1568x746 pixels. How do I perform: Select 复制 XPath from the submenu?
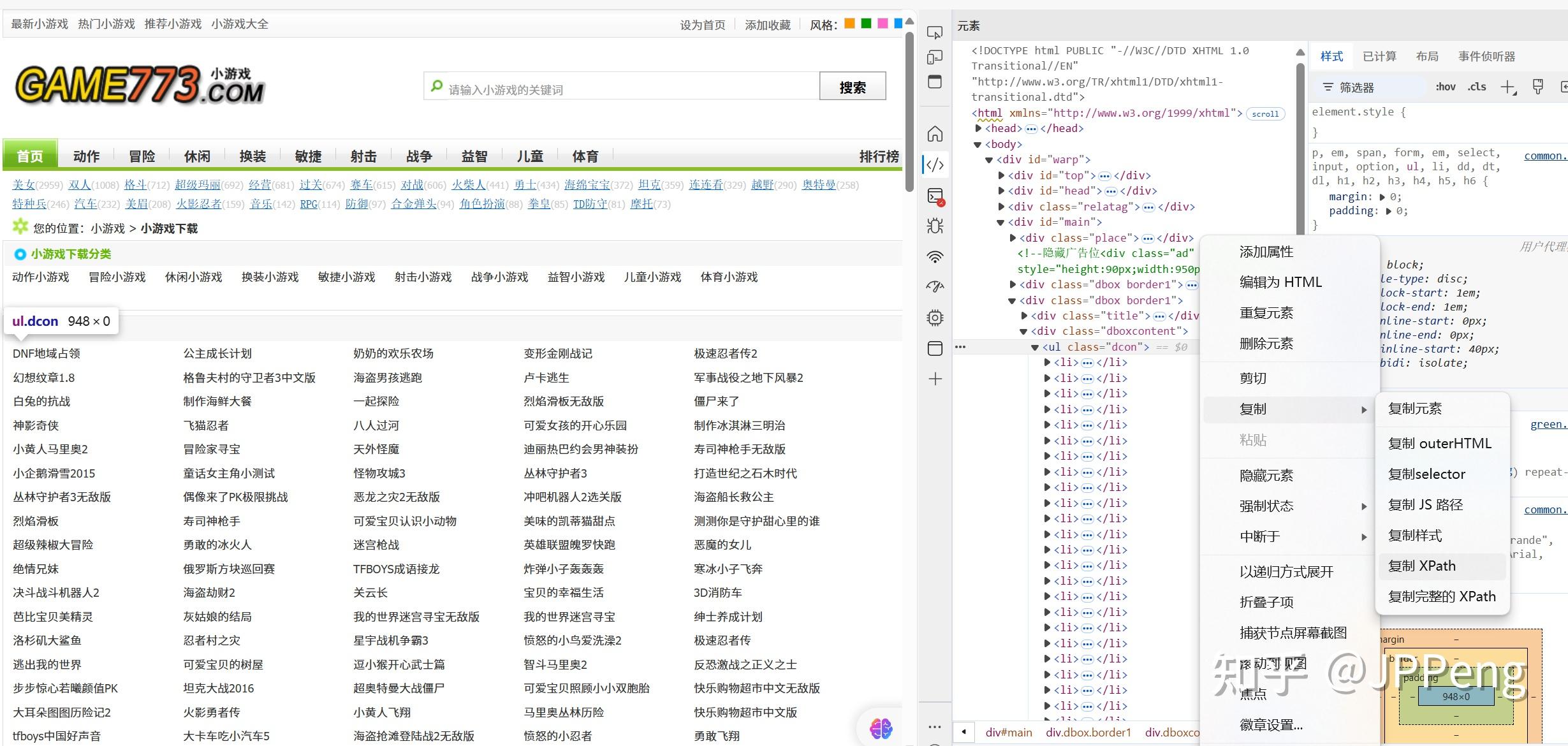click(1422, 566)
